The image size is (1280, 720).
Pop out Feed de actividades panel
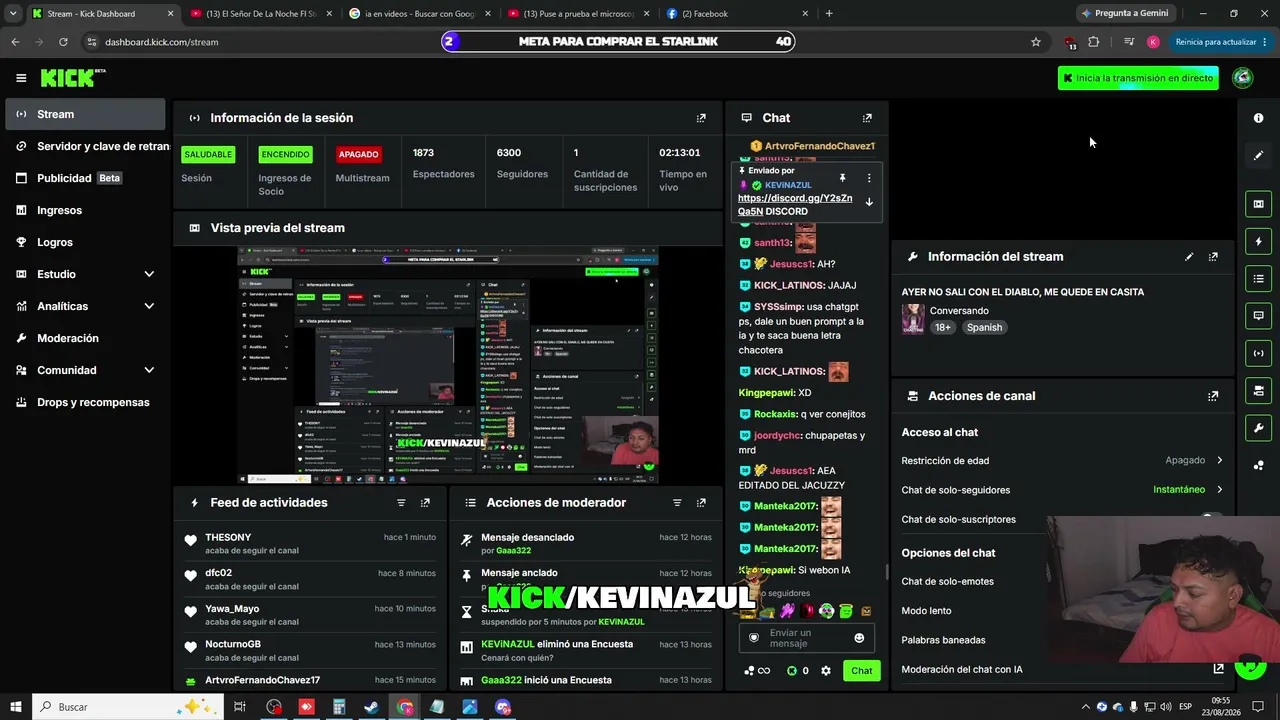(x=425, y=503)
